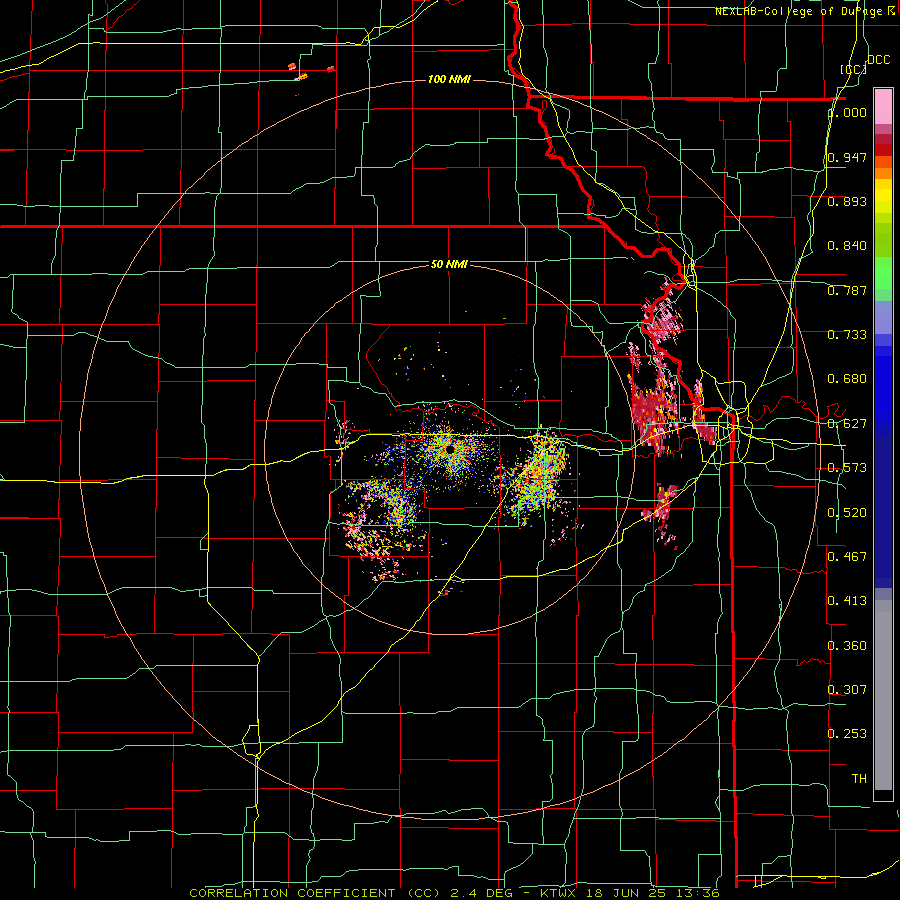The height and width of the screenshot is (900, 900).
Task: Click the gray bottom segment of the color bar
Action: tap(883, 695)
